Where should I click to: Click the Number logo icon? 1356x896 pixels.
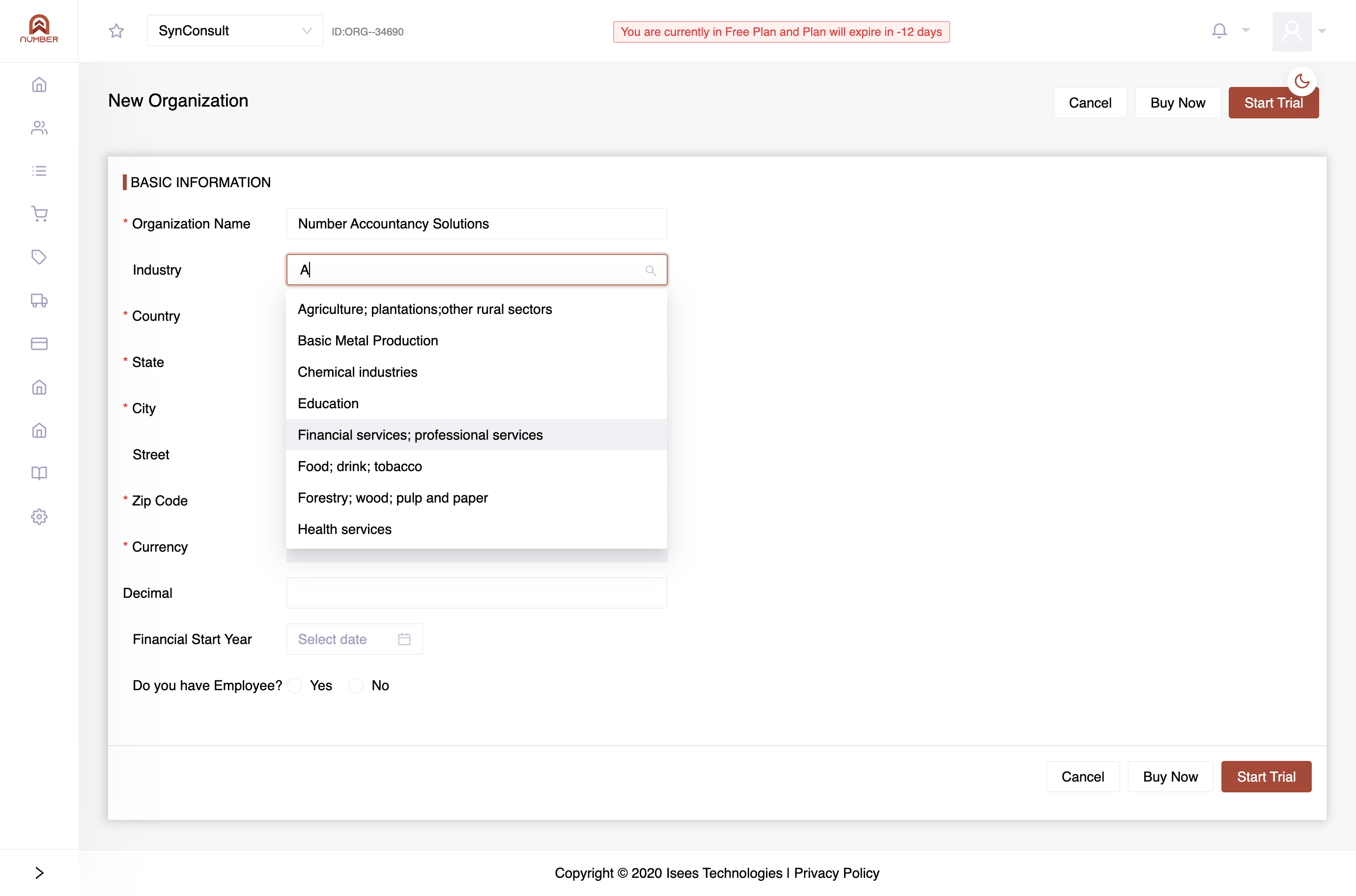click(x=39, y=28)
